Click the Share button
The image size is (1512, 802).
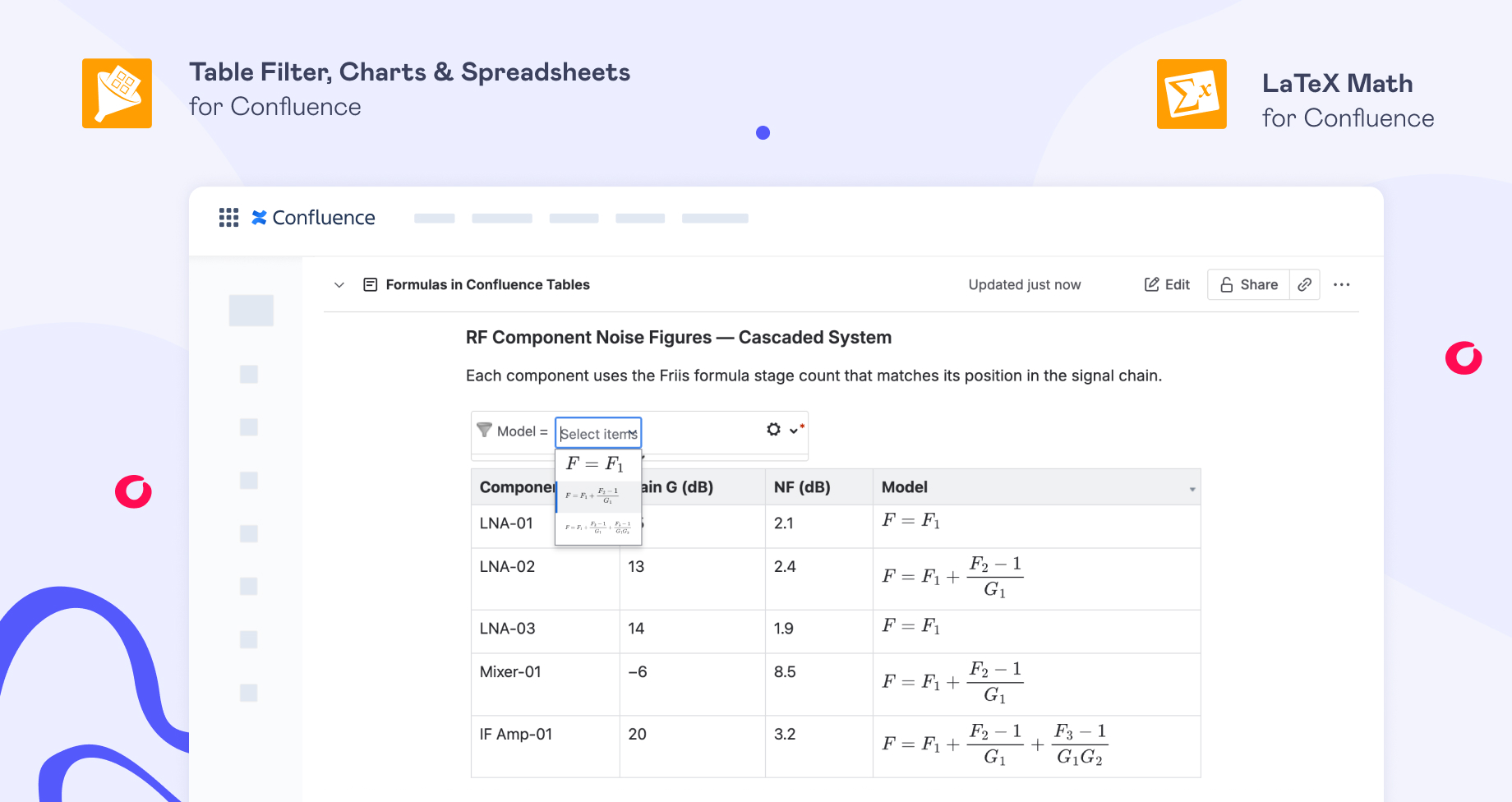pos(1248,284)
